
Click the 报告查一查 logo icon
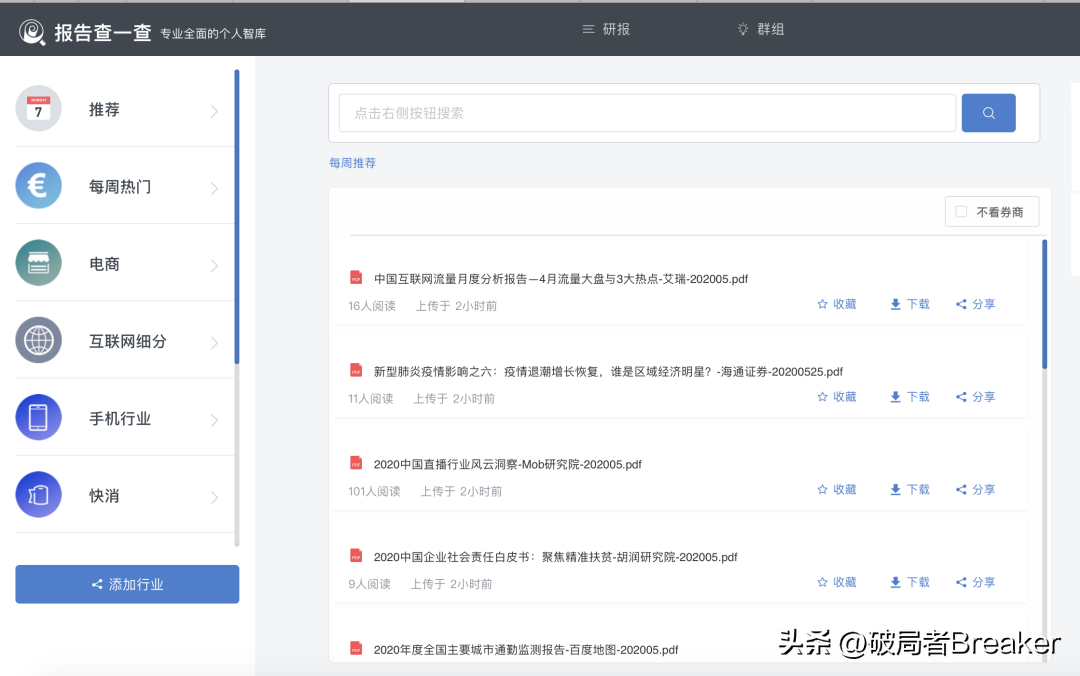29,29
